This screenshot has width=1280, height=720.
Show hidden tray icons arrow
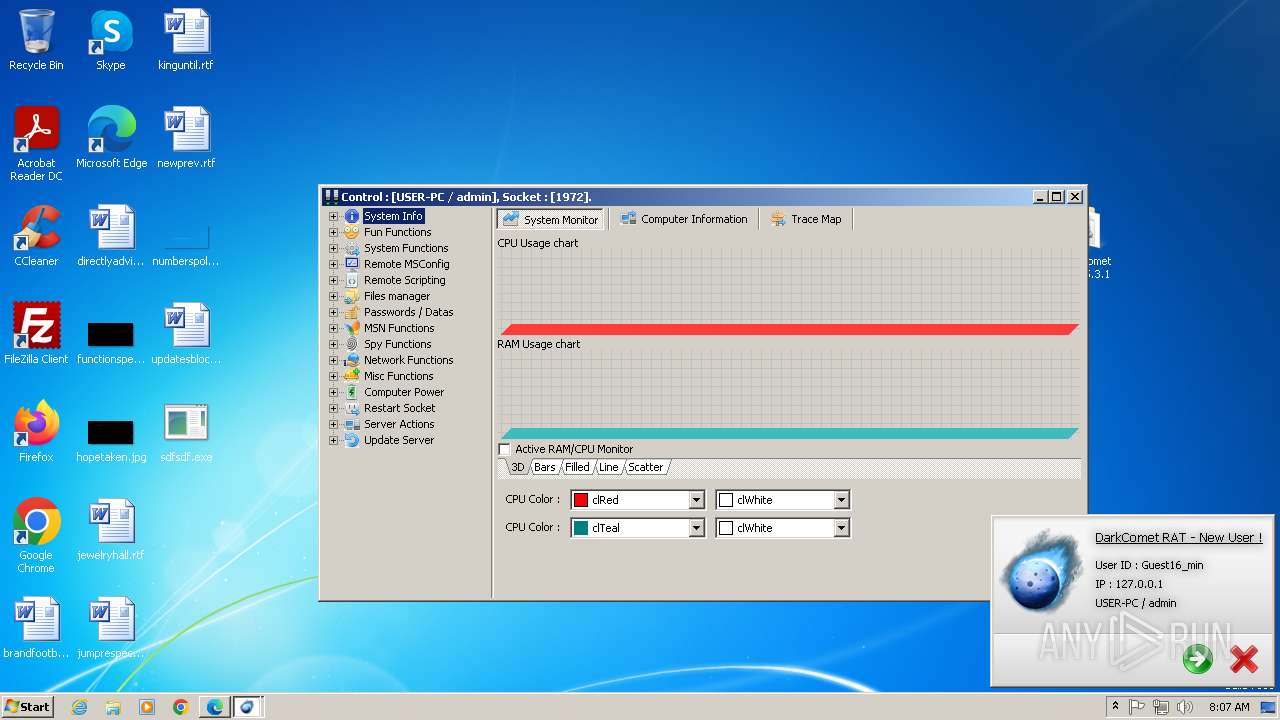coord(1115,707)
